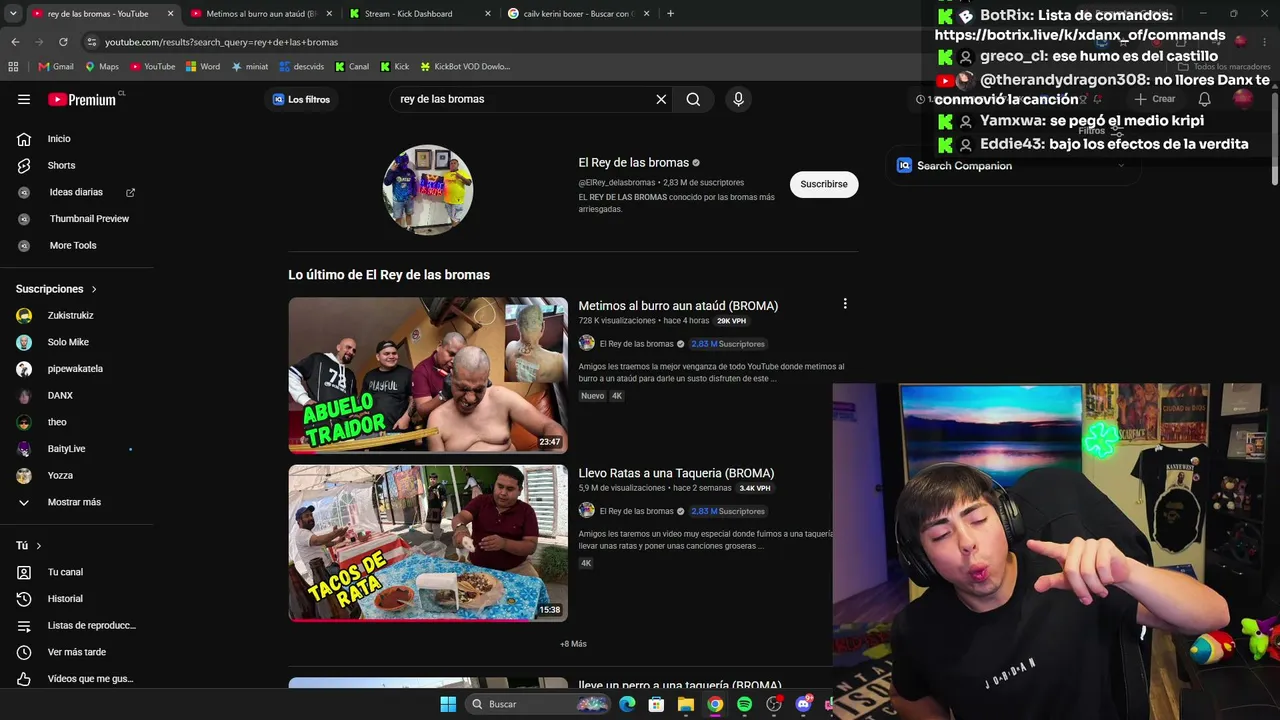Open site information icon in address bar
The width and height of the screenshot is (1280, 720).
click(x=92, y=42)
